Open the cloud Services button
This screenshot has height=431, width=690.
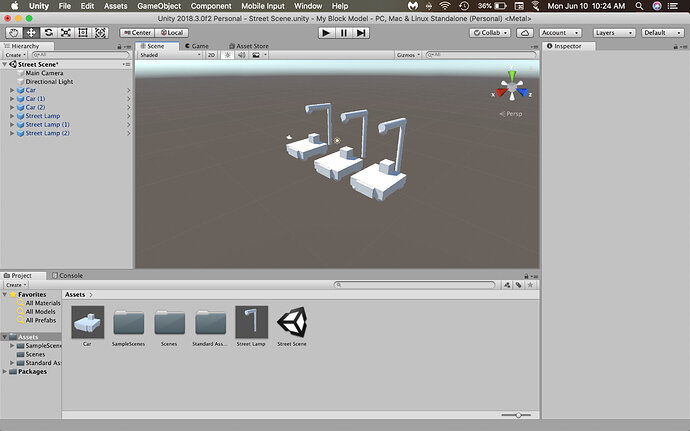[x=525, y=33]
